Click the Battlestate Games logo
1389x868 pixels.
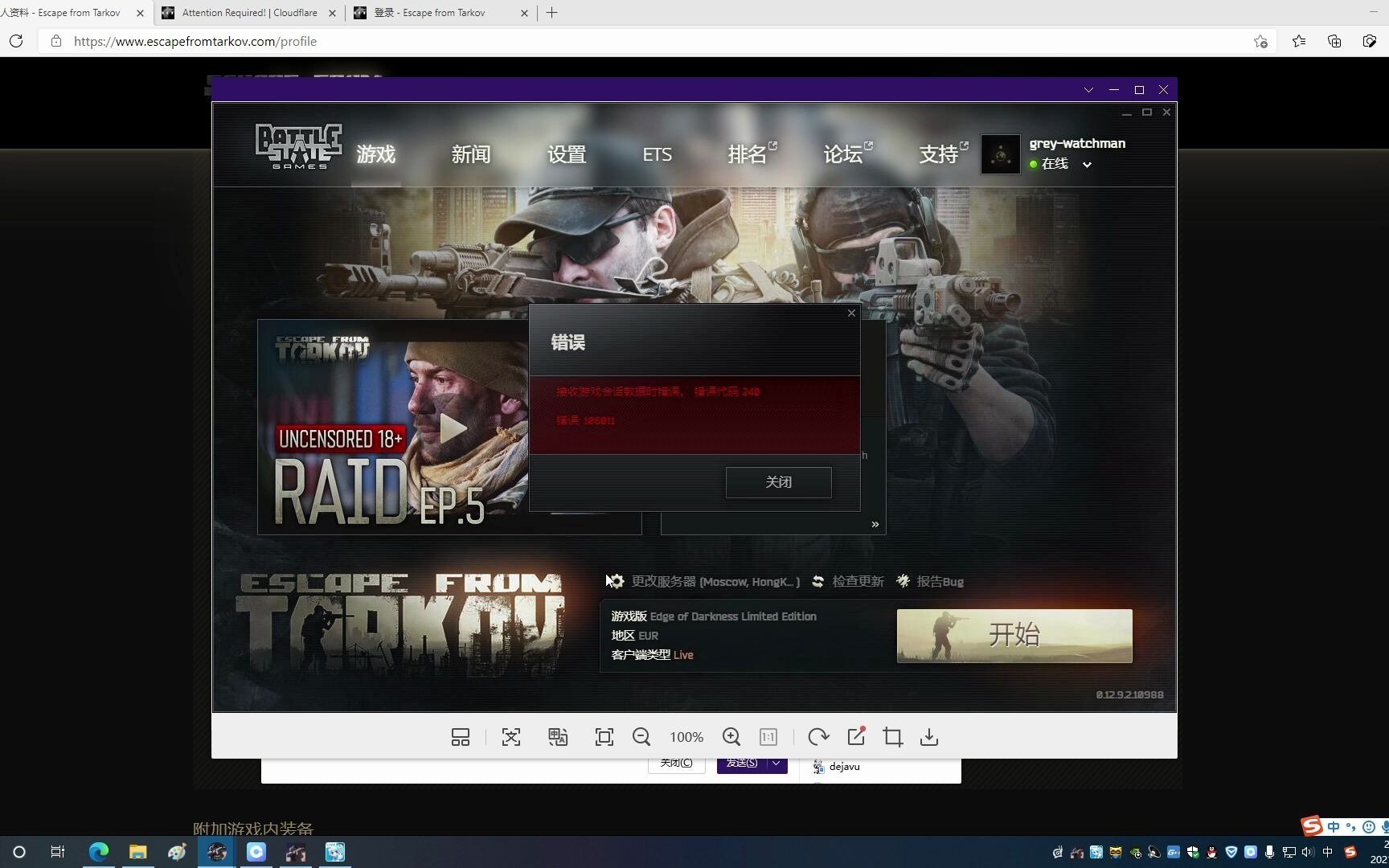[298, 146]
